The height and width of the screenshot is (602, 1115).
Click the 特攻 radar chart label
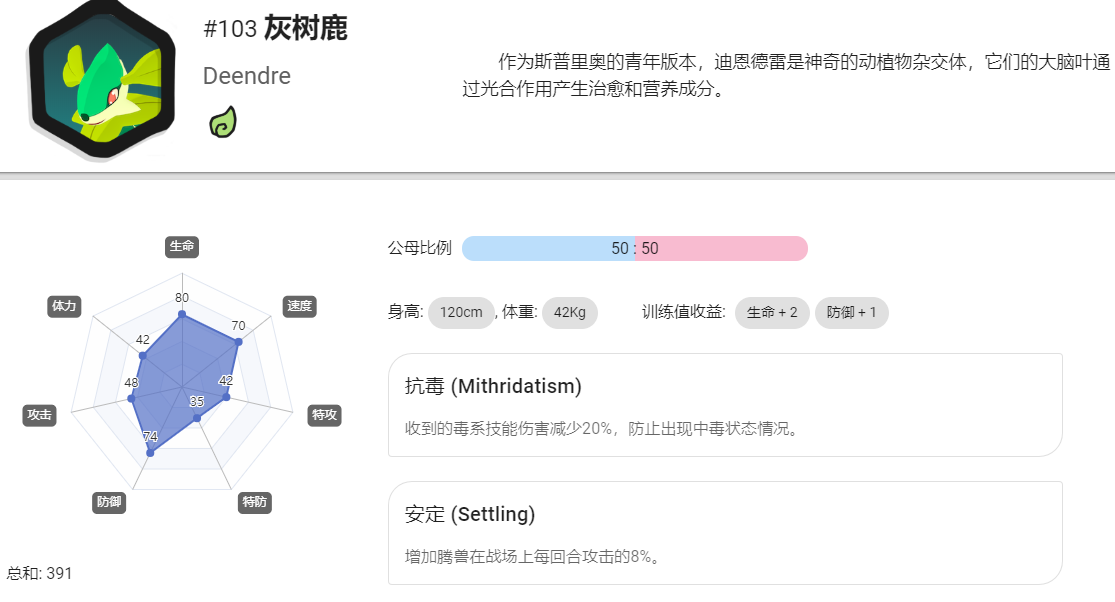tap(324, 415)
